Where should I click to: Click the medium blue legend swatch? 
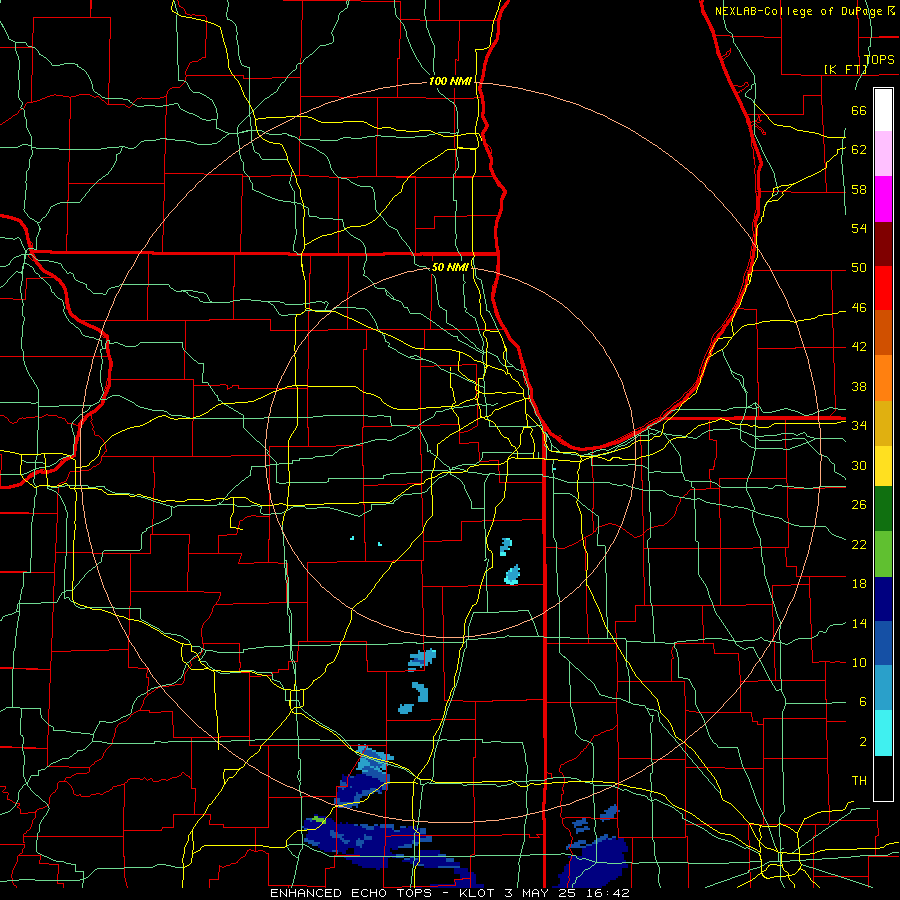tap(883, 643)
